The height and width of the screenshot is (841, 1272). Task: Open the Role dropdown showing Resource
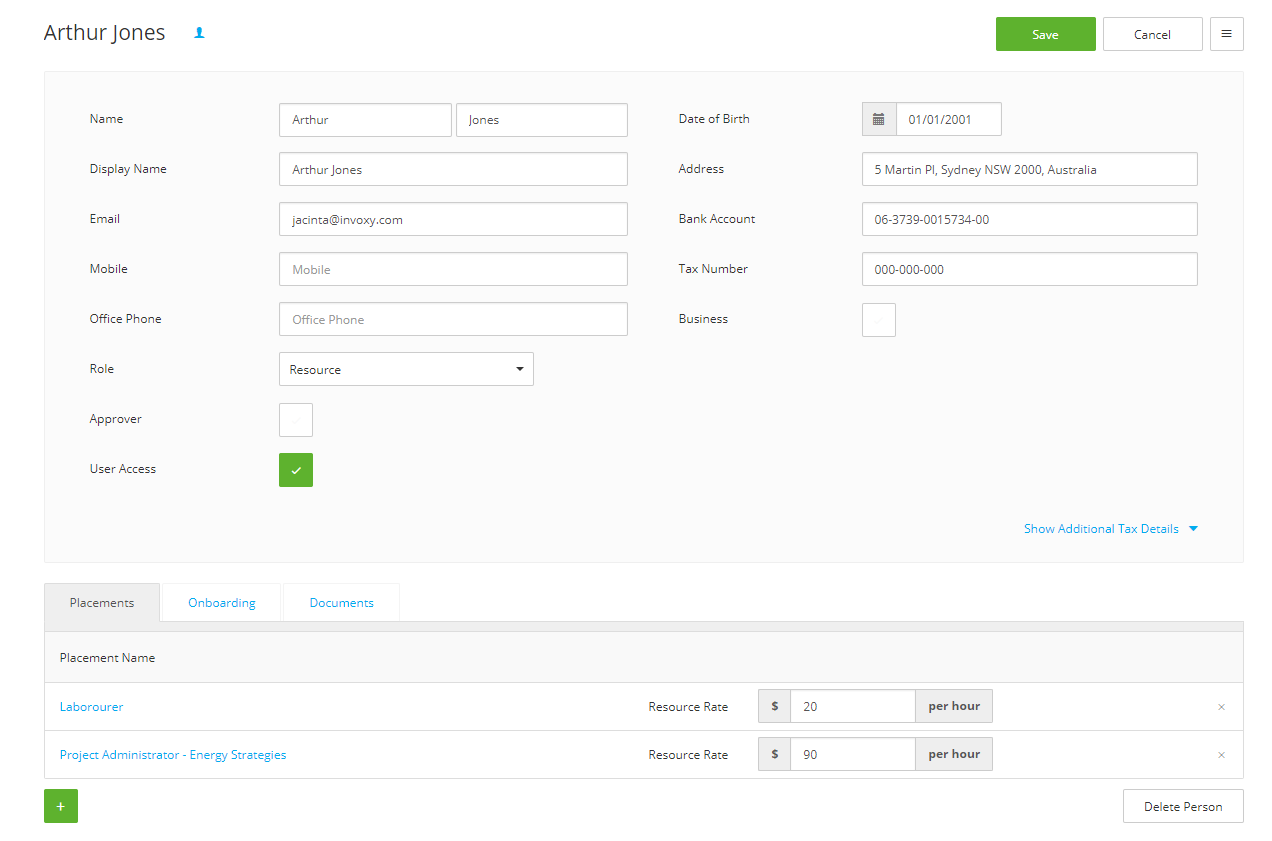pyautogui.click(x=406, y=369)
